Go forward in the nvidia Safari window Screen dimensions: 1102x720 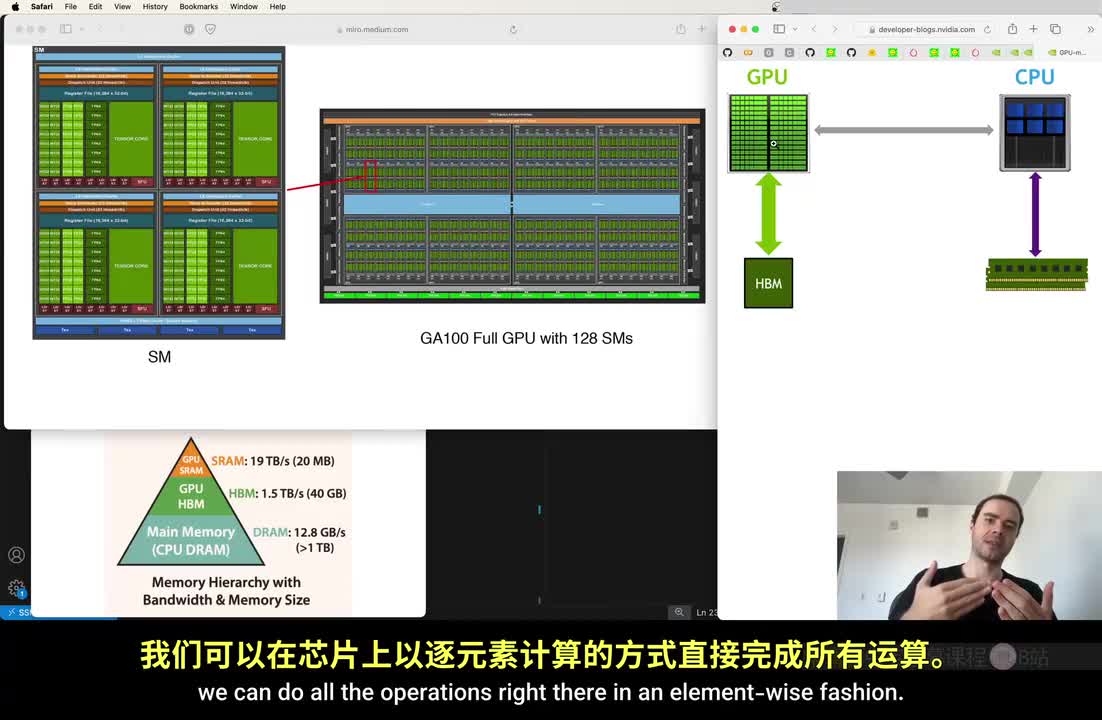click(x=835, y=29)
